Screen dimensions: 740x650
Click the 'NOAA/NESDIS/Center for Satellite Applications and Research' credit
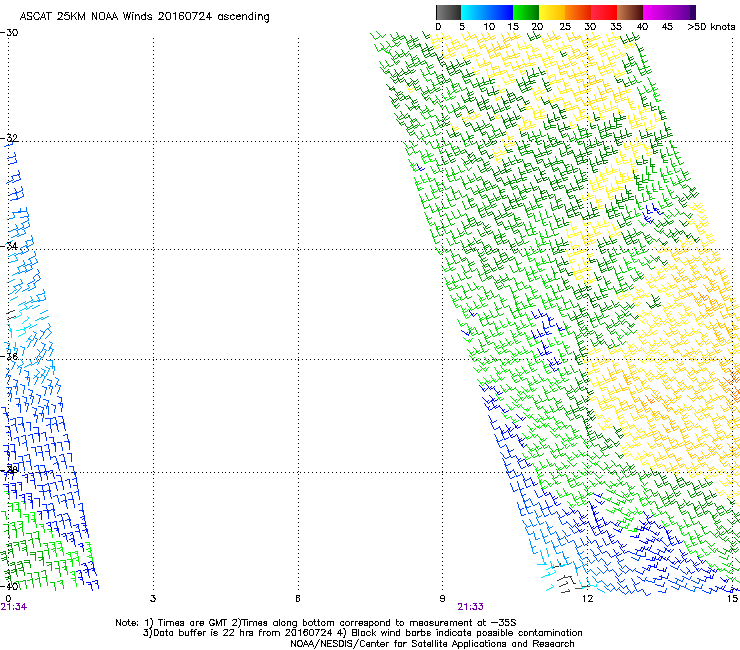[432, 644]
